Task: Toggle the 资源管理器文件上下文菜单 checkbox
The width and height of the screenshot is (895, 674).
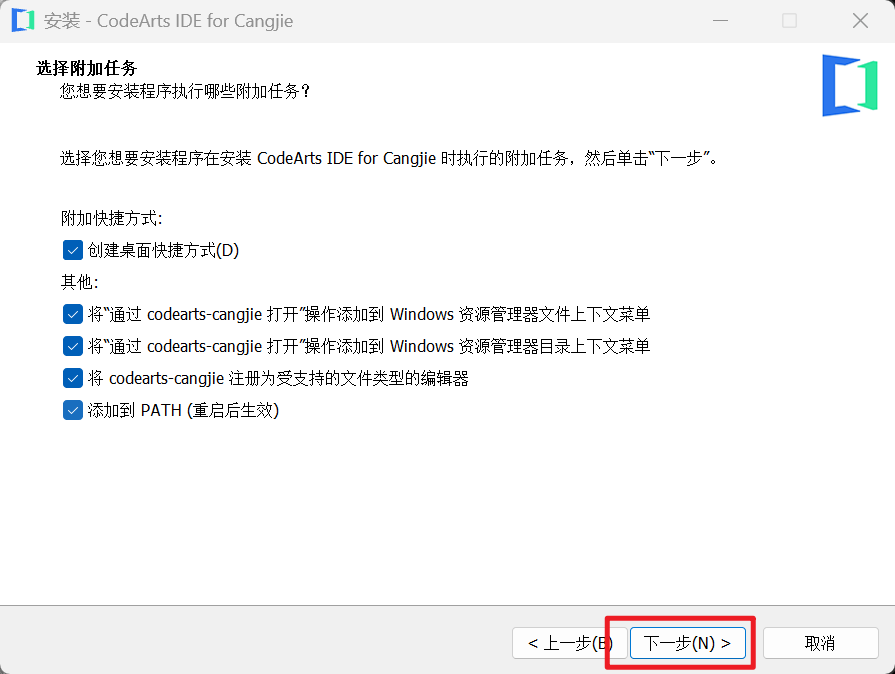Action: [x=72, y=314]
